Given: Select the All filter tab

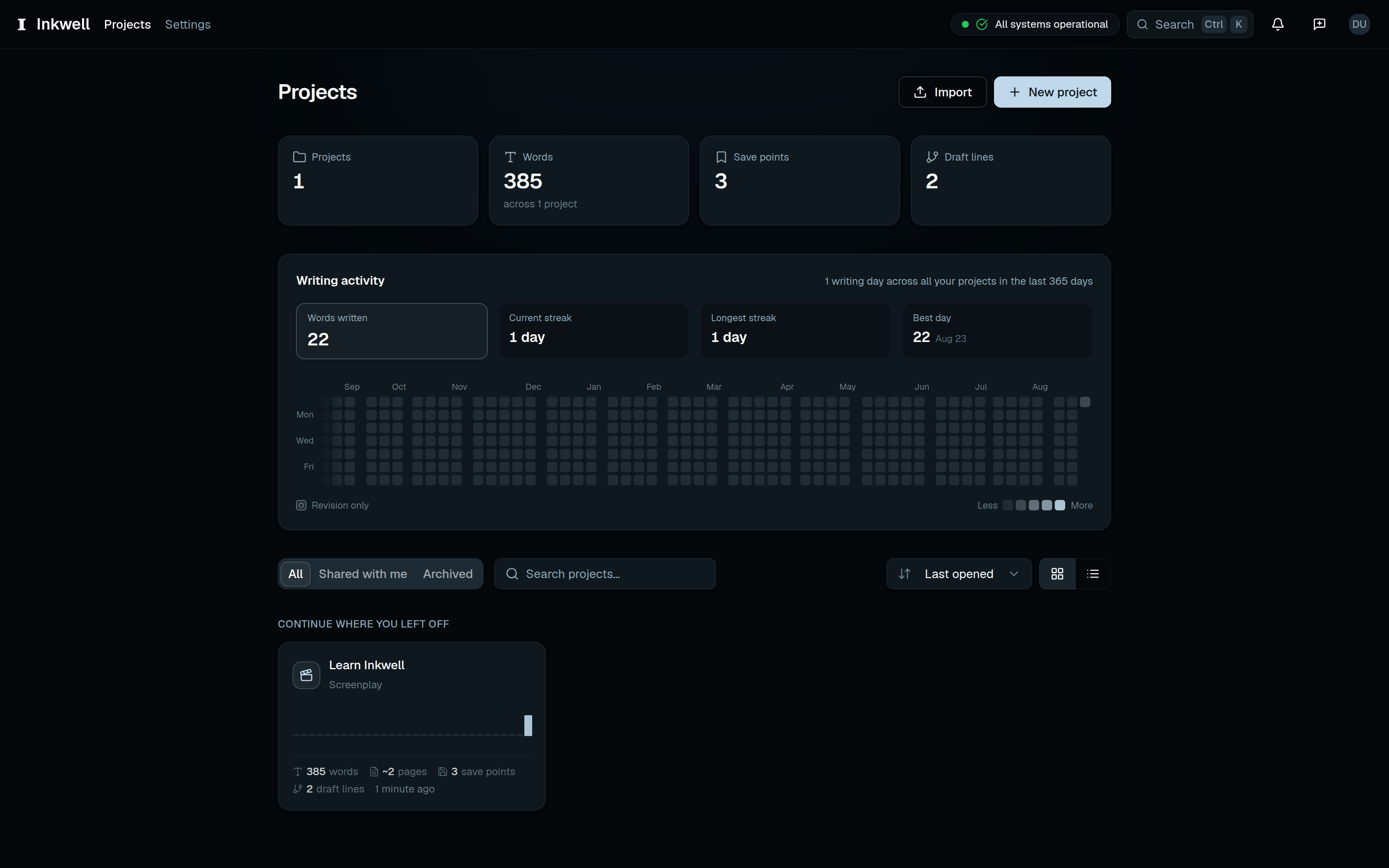Looking at the screenshot, I should point(296,573).
